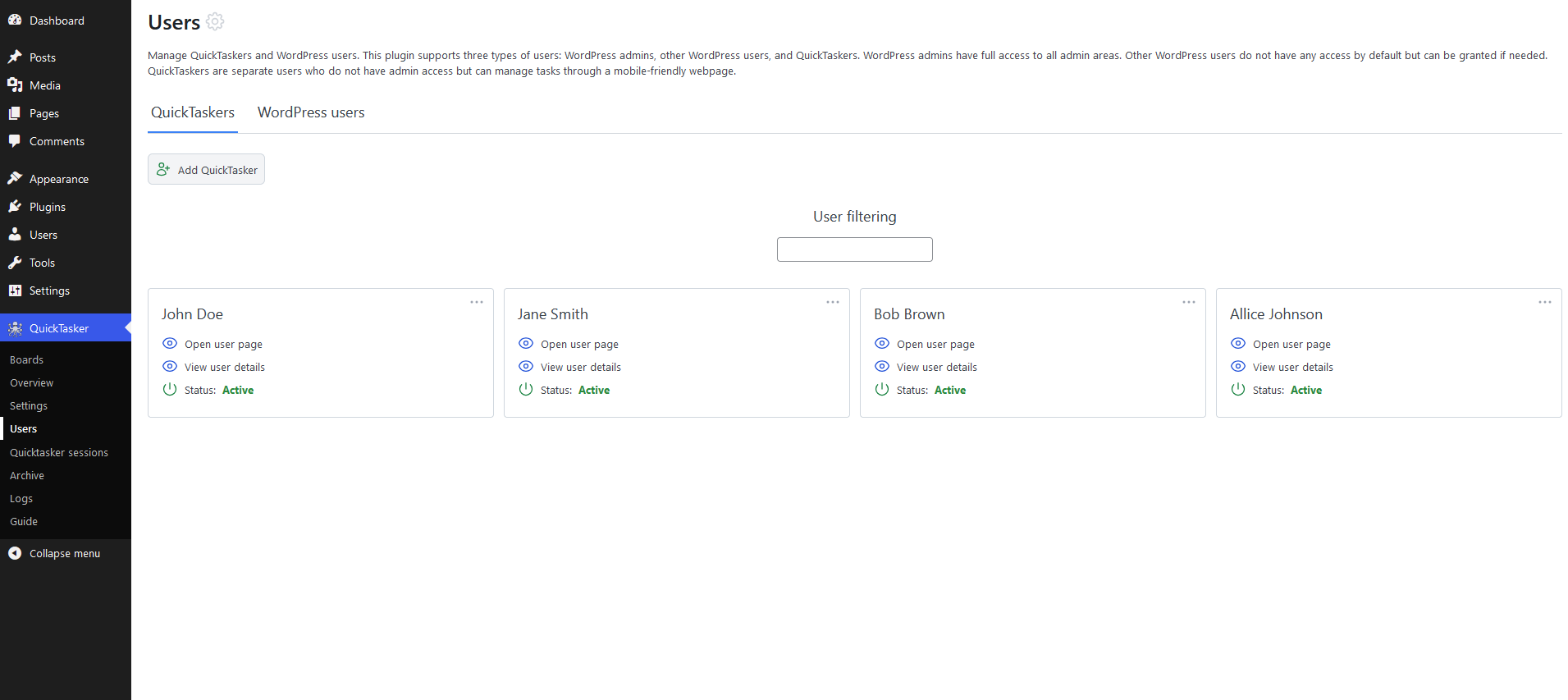This screenshot has width=1568, height=700.
Task: Click the Plugins plug icon
Action: pos(15,206)
